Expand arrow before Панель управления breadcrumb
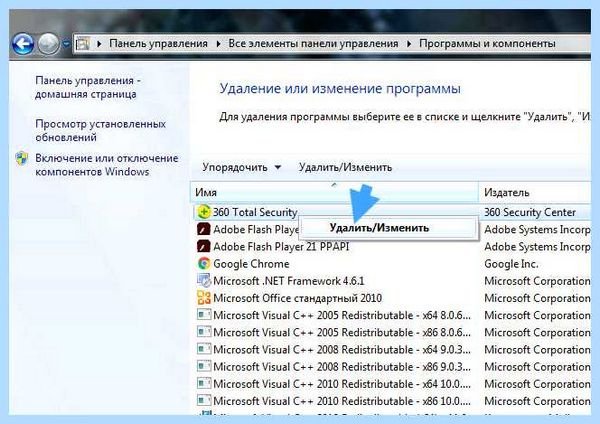The image size is (600, 424). pos(99,44)
